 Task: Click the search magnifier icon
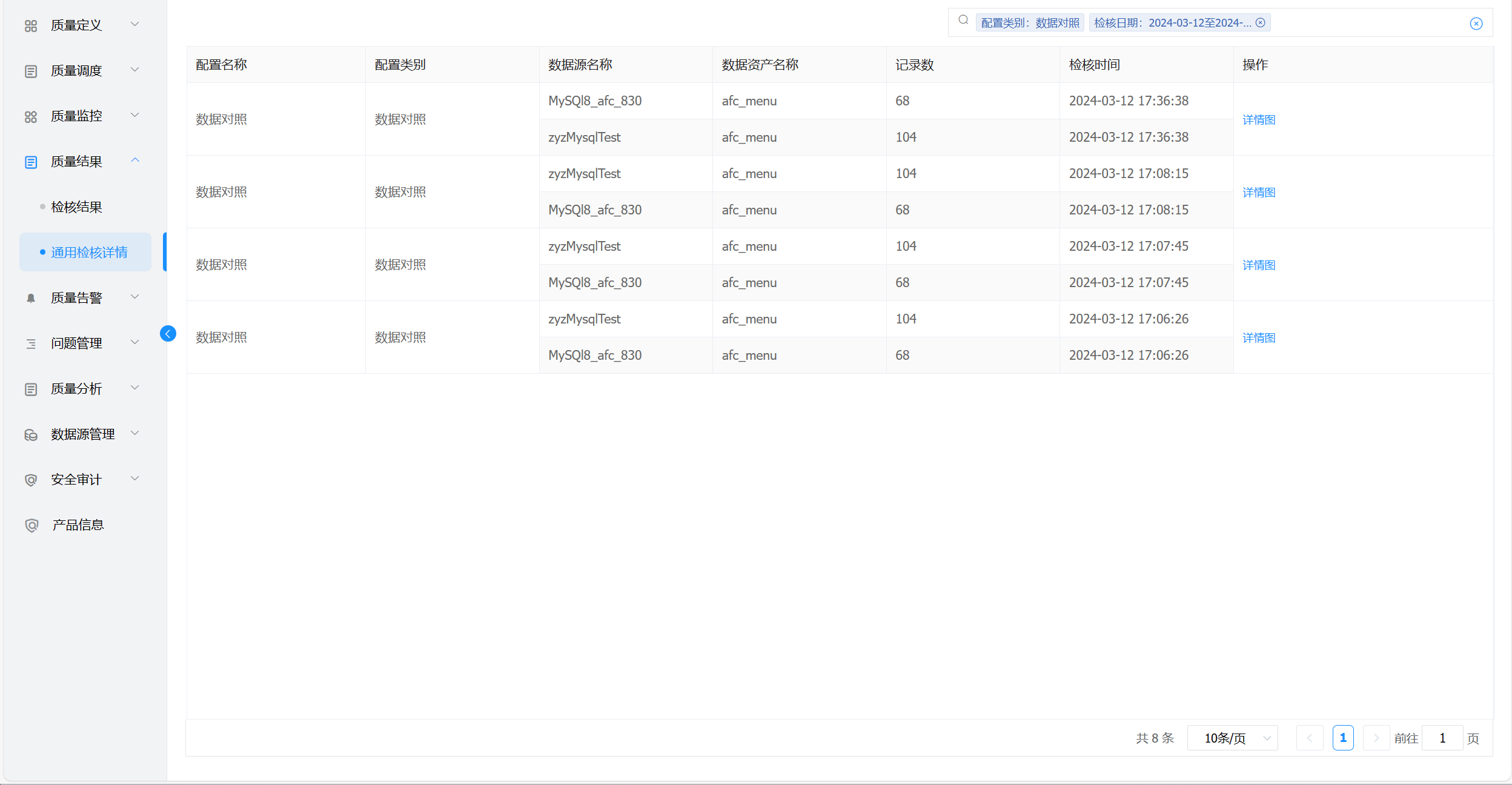click(963, 20)
